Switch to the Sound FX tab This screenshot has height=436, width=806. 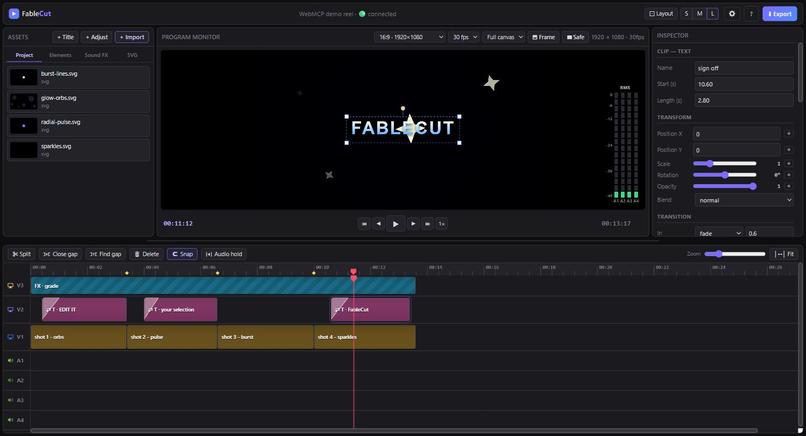(96, 55)
